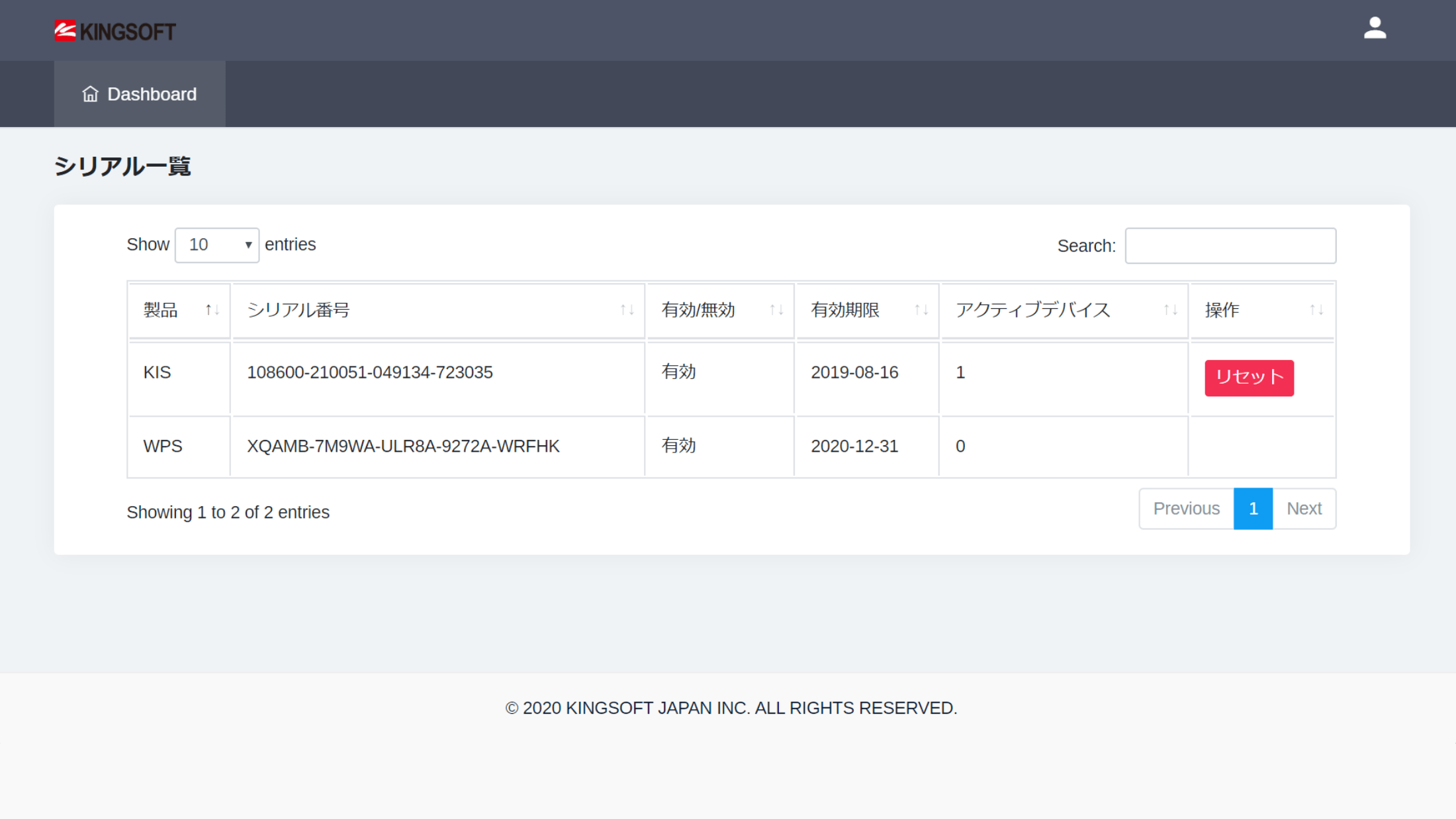Screen dimensions: 1456x819
Task: Click the KIS serial number link
Action: 370,372
